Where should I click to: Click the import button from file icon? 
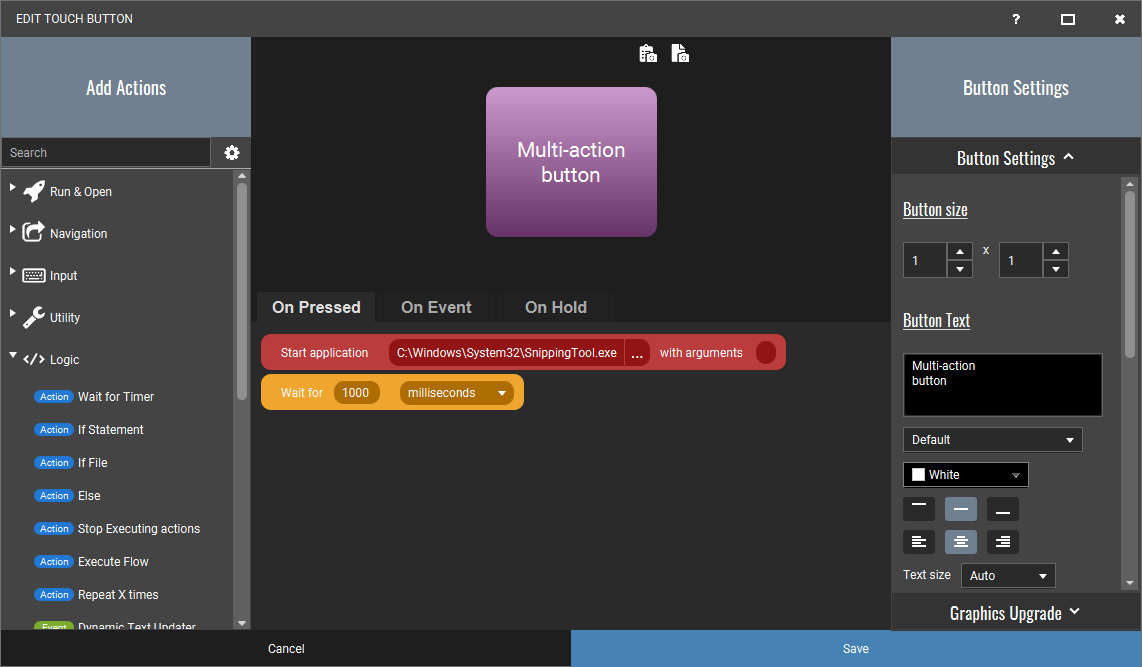679,52
